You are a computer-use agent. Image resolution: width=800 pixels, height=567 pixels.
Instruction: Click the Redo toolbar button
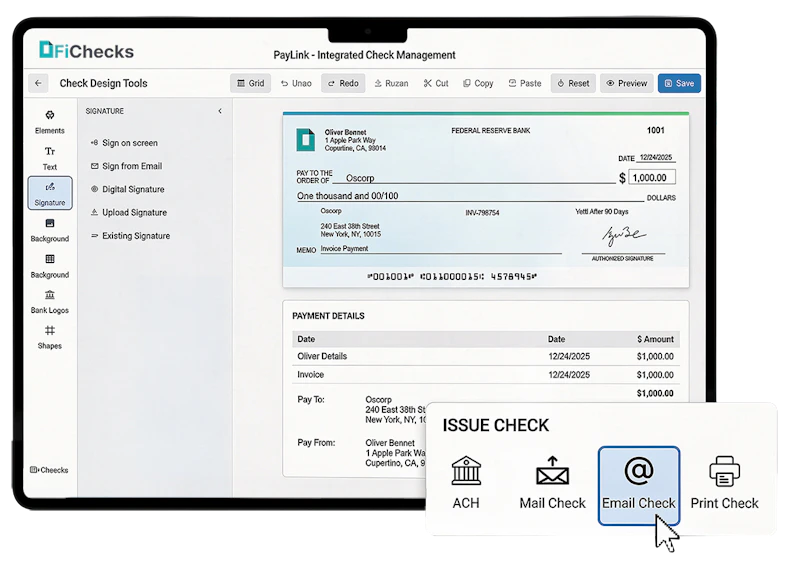343,83
